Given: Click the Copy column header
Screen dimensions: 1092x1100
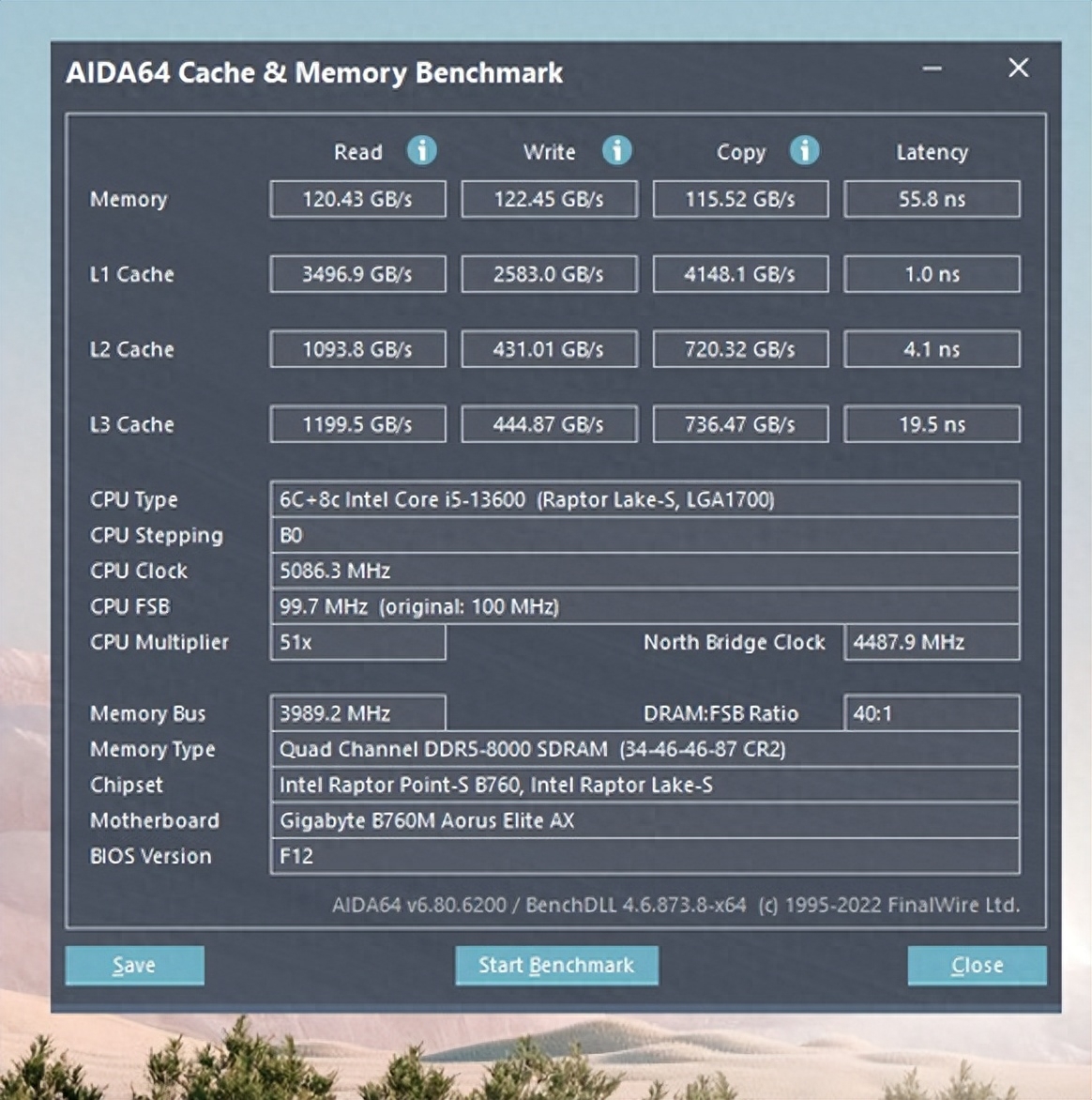Looking at the screenshot, I should (x=741, y=153).
